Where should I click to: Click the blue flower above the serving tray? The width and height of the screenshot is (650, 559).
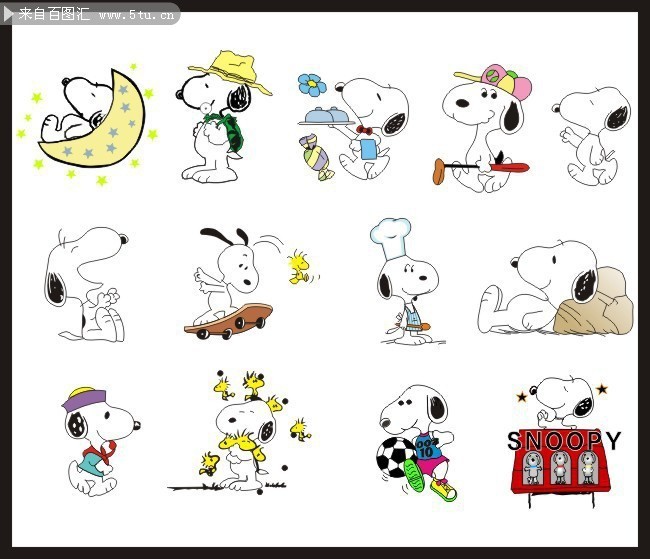tap(312, 84)
